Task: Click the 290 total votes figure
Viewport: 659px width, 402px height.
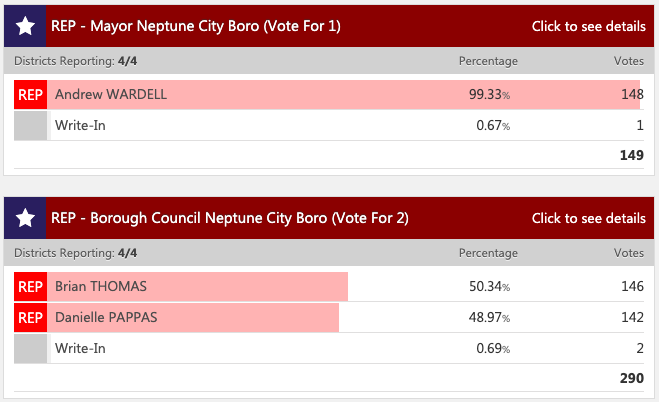Action: click(632, 378)
